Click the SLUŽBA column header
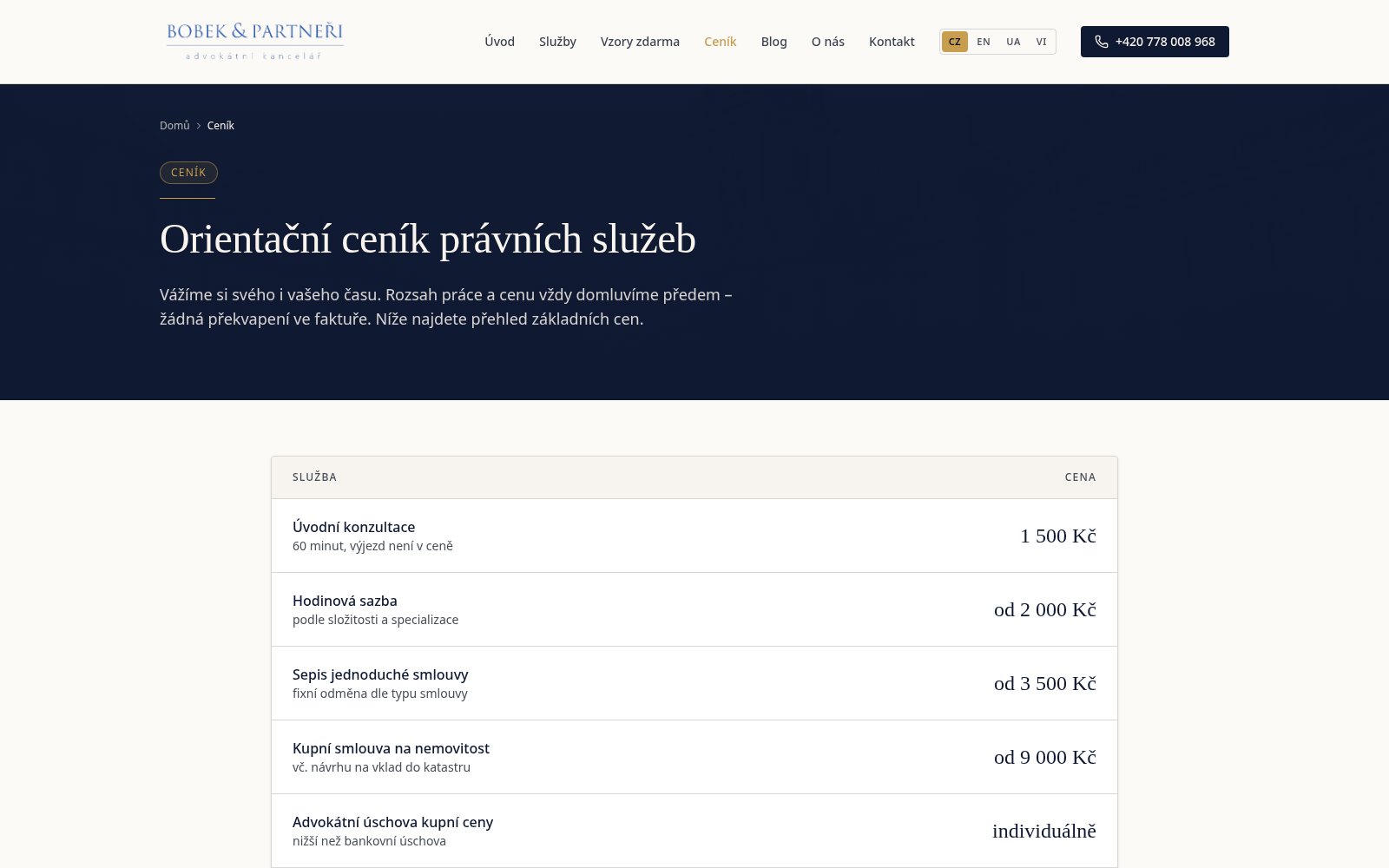This screenshot has height=868, width=1389. pos(314,477)
